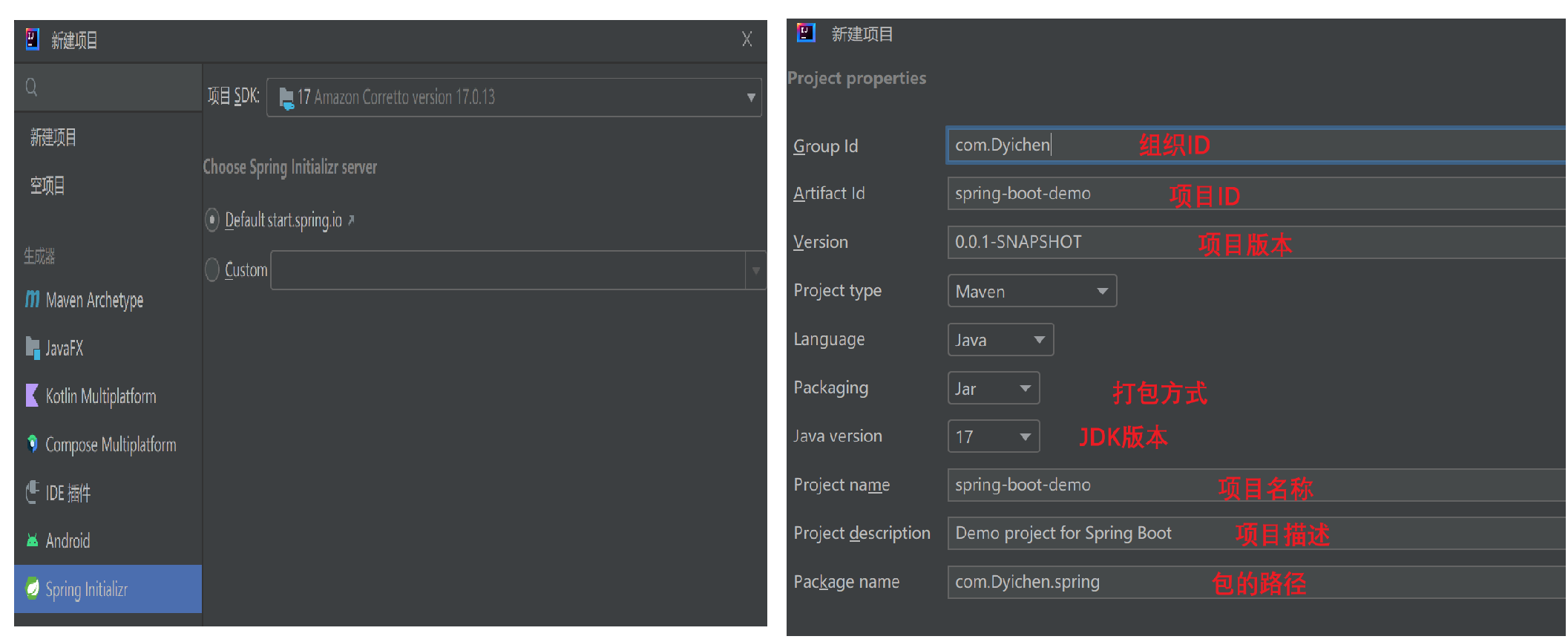The width and height of the screenshot is (1568, 642).
Task: Choose Compose Multiplatform generator entry
Action: coord(108,445)
